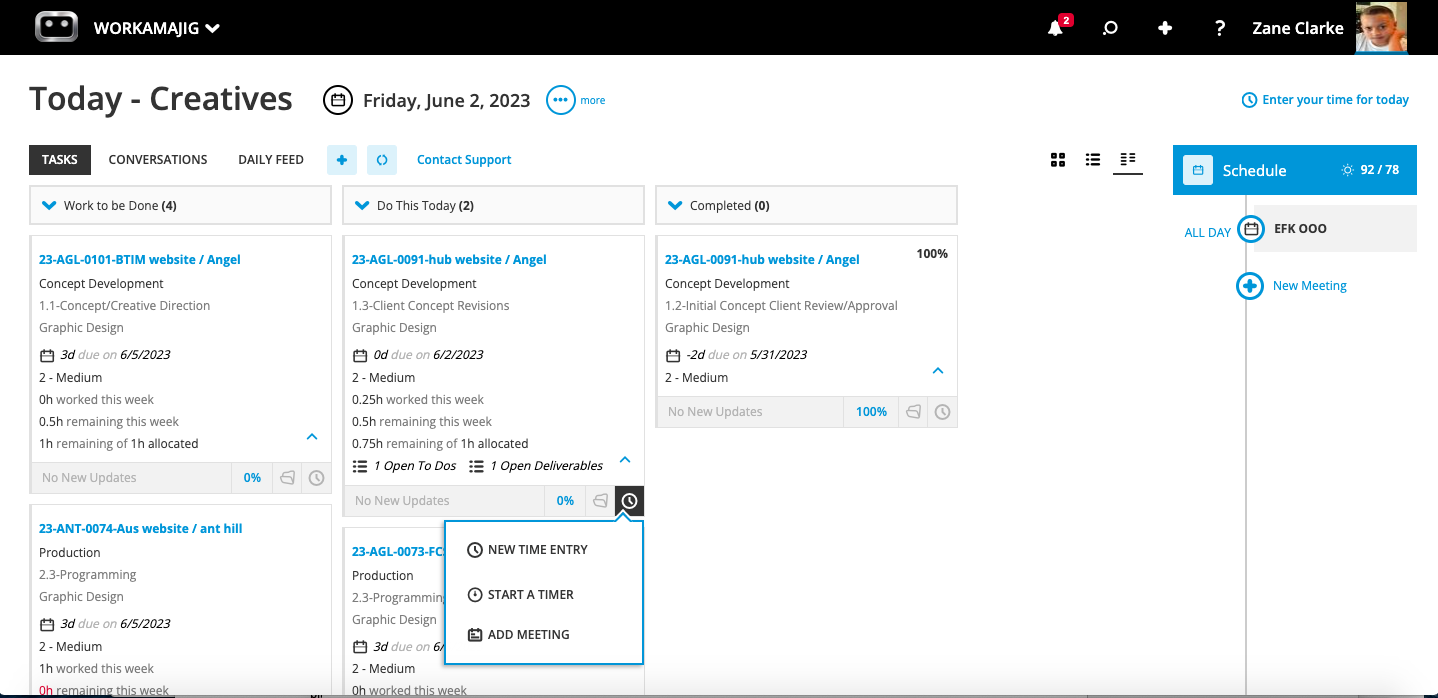Open the search magnifier icon

coord(1110,28)
